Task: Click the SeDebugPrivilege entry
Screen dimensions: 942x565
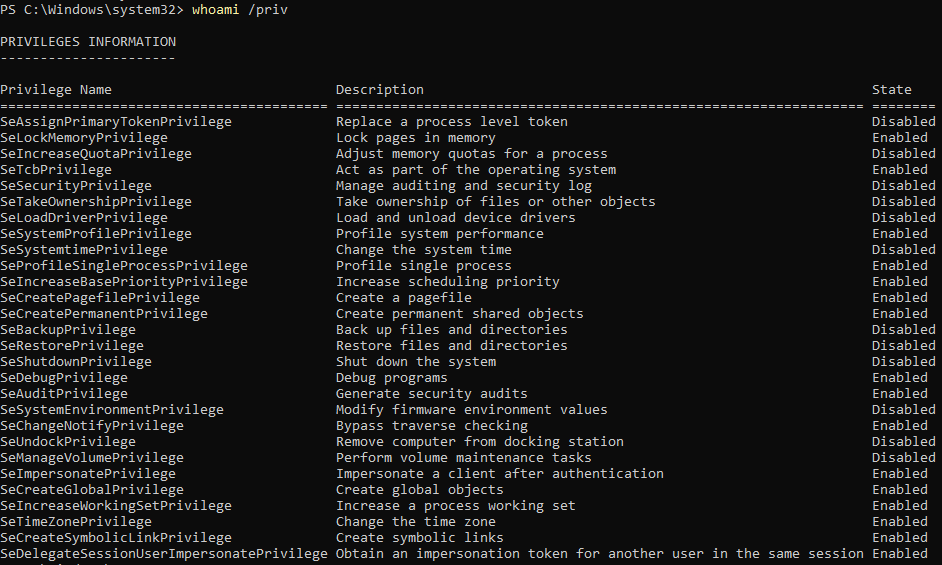Action: pyautogui.click(x=64, y=378)
